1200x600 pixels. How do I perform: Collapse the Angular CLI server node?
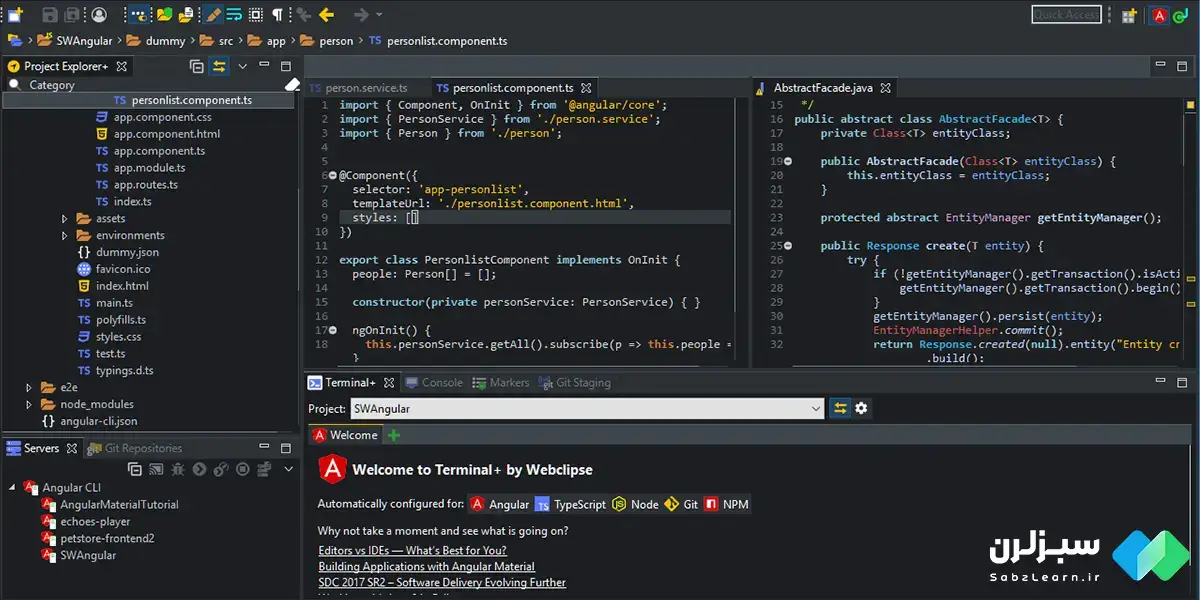[12, 488]
